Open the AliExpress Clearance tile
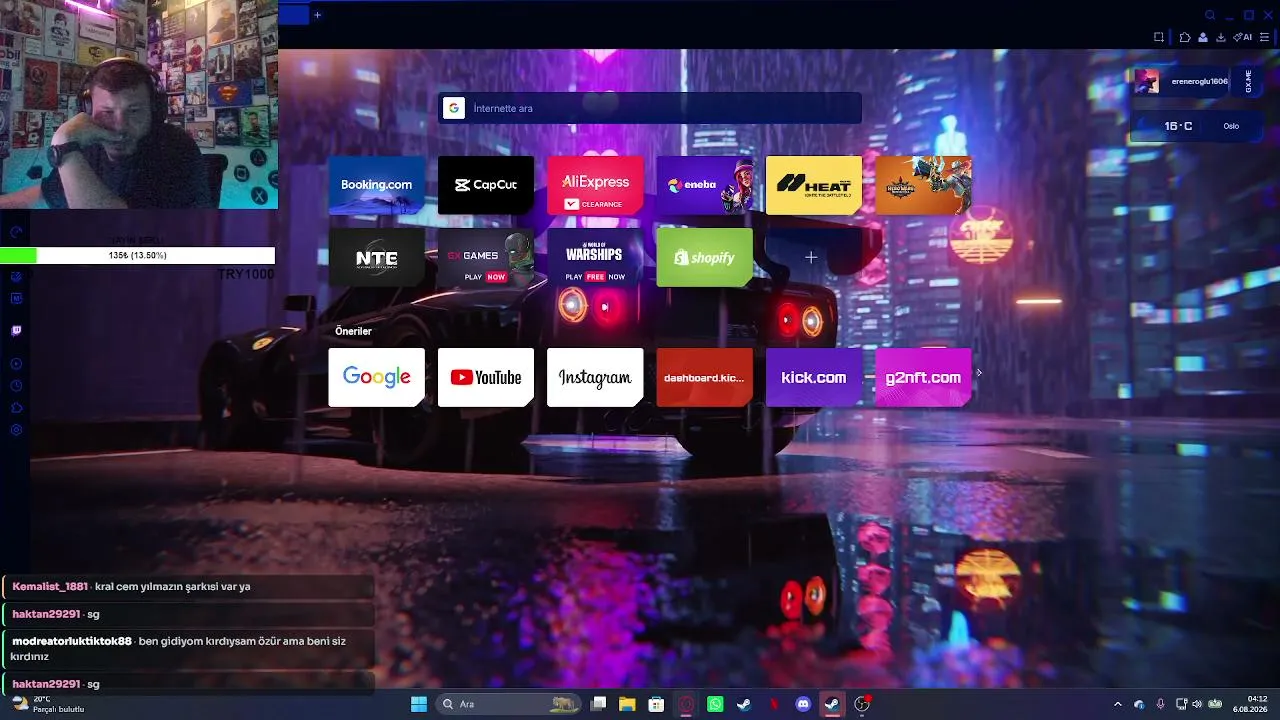This screenshot has height=720, width=1280. pos(595,185)
